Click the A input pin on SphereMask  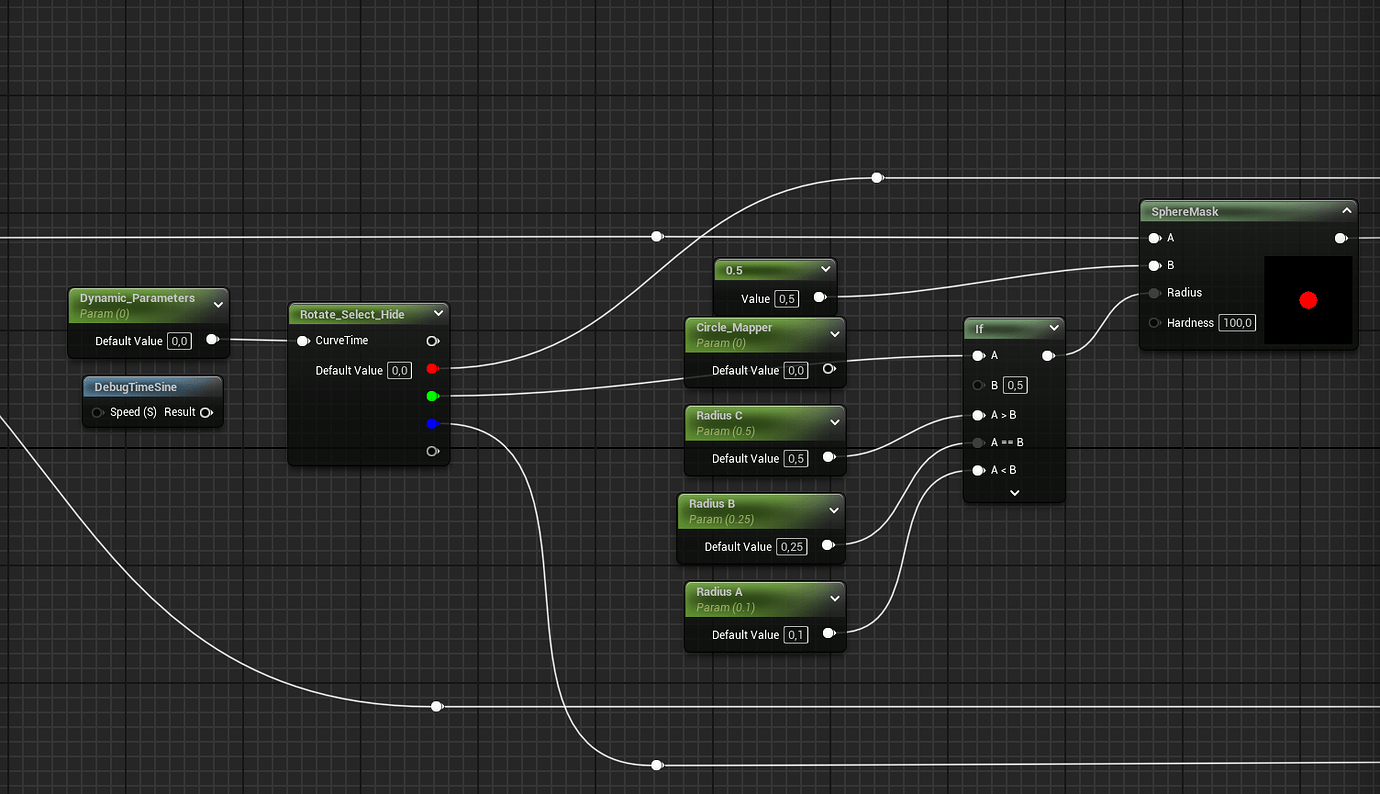(1153, 238)
